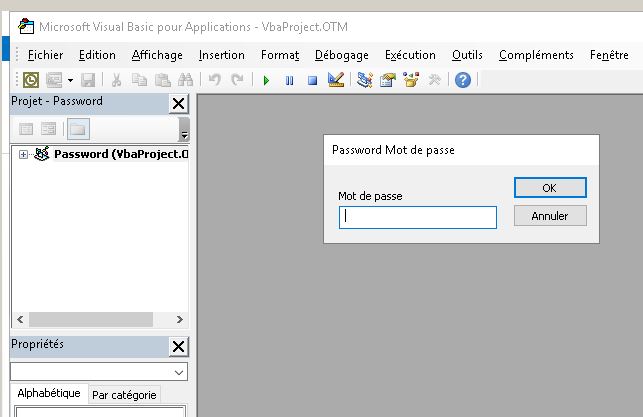Run macro with the green play icon
The width and height of the screenshot is (643, 417).
point(266,80)
